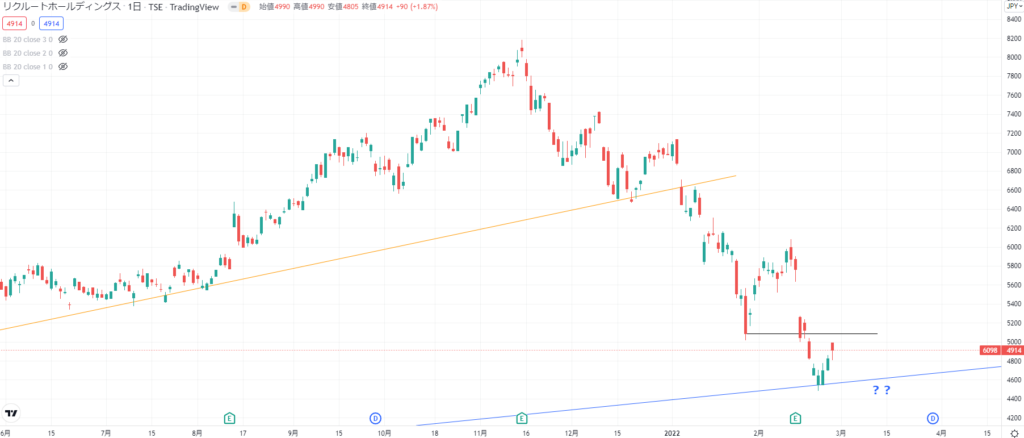Click the 1日 interval in the chart title
Viewport: 1024px width, 438px height.
click(x=134, y=7)
